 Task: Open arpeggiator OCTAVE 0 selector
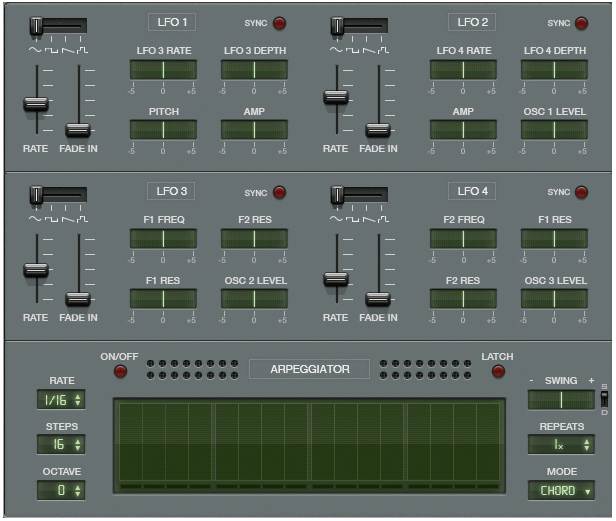(x=61, y=490)
